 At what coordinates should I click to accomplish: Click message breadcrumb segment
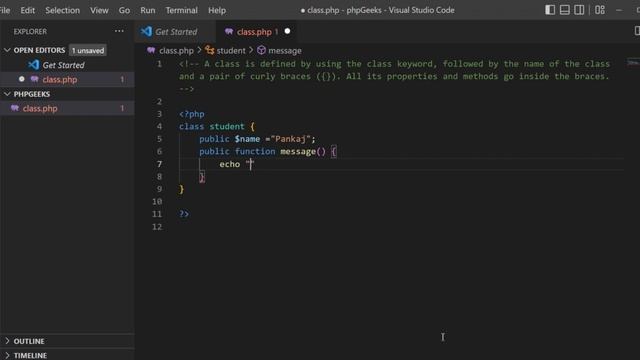tap(285, 51)
